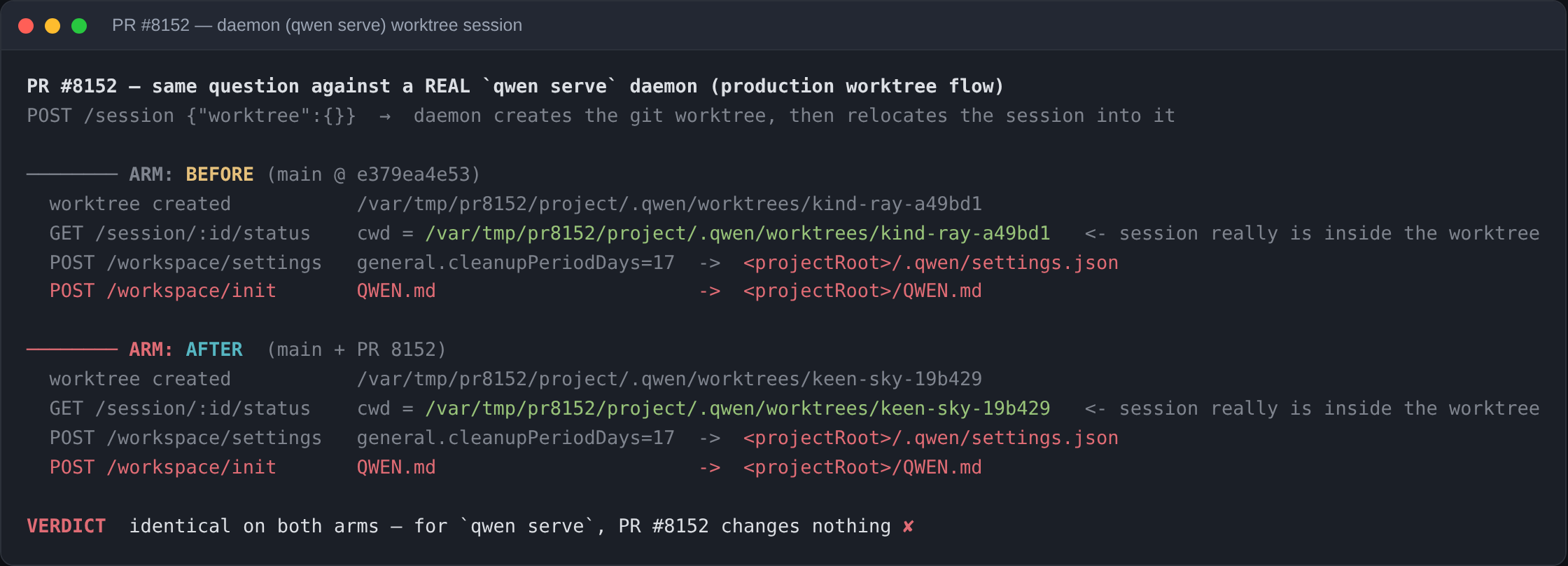
Task: Click 'POST /workspace/settings' in the AFTER arm
Action: pos(185,438)
